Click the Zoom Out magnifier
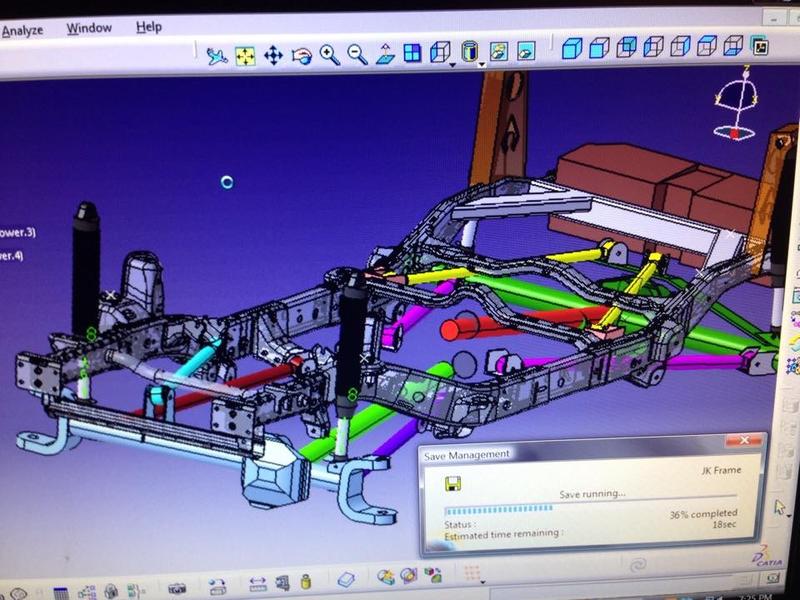The image size is (800, 600). (x=357, y=54)
